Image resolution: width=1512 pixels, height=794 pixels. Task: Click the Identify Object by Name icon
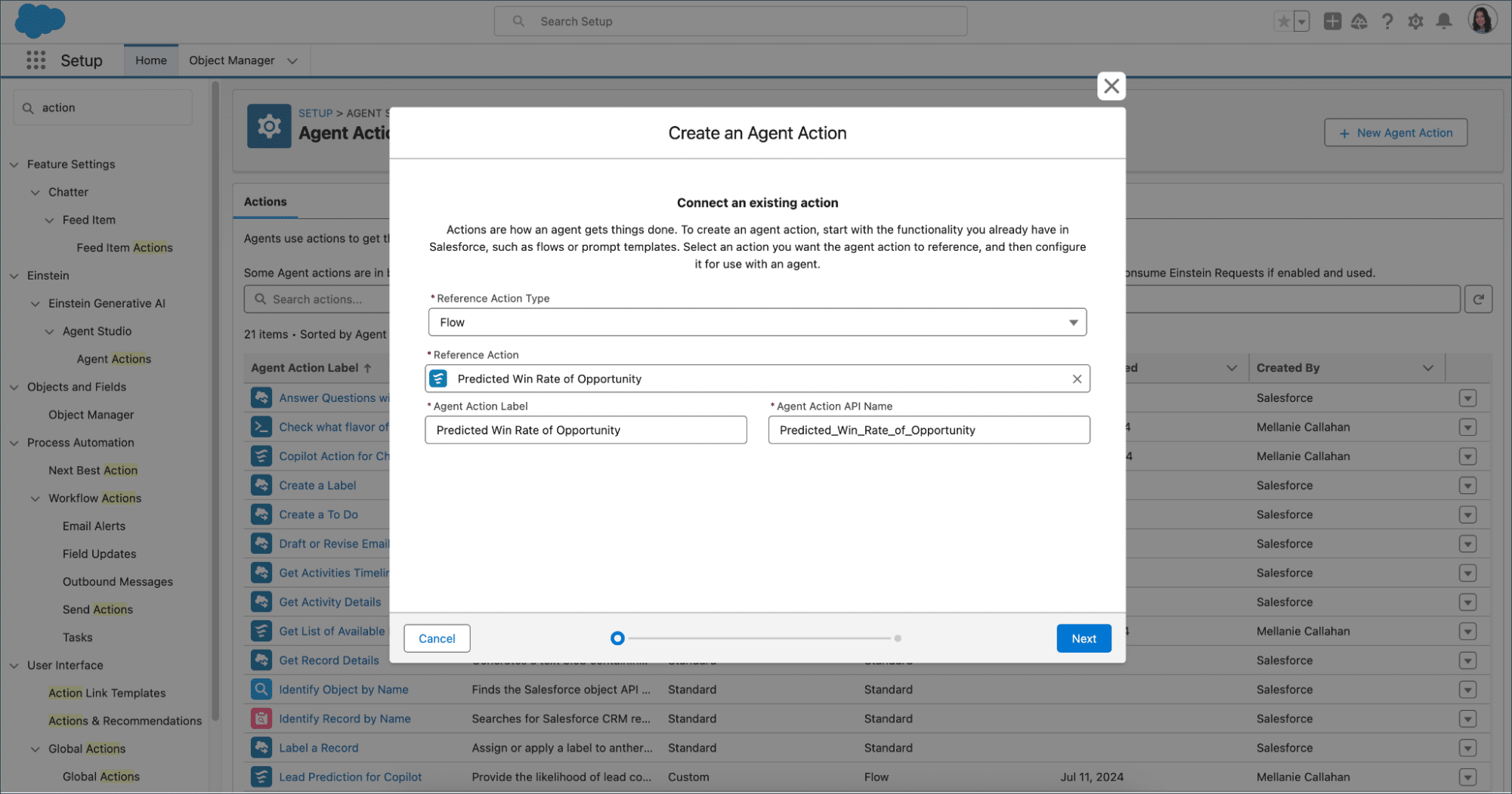coord(261,689)
